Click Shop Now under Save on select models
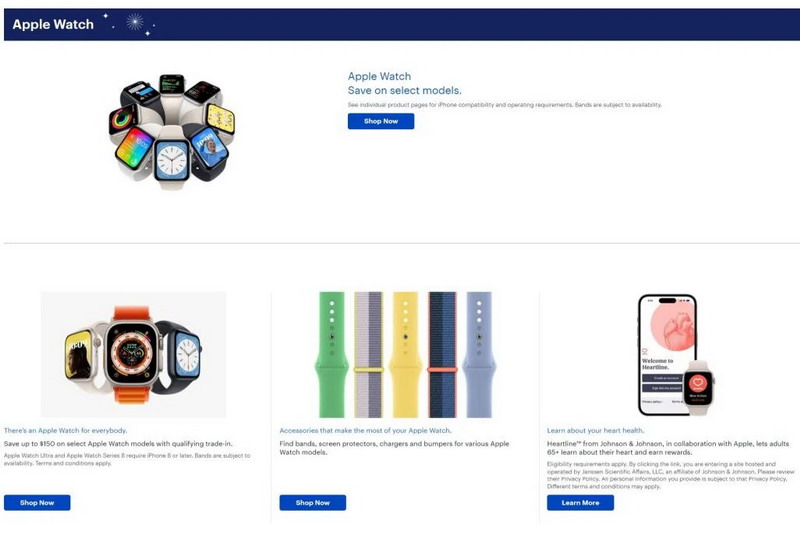Image resolution: width=800 pixels, height=549 pixels. [x=381, y=121]
